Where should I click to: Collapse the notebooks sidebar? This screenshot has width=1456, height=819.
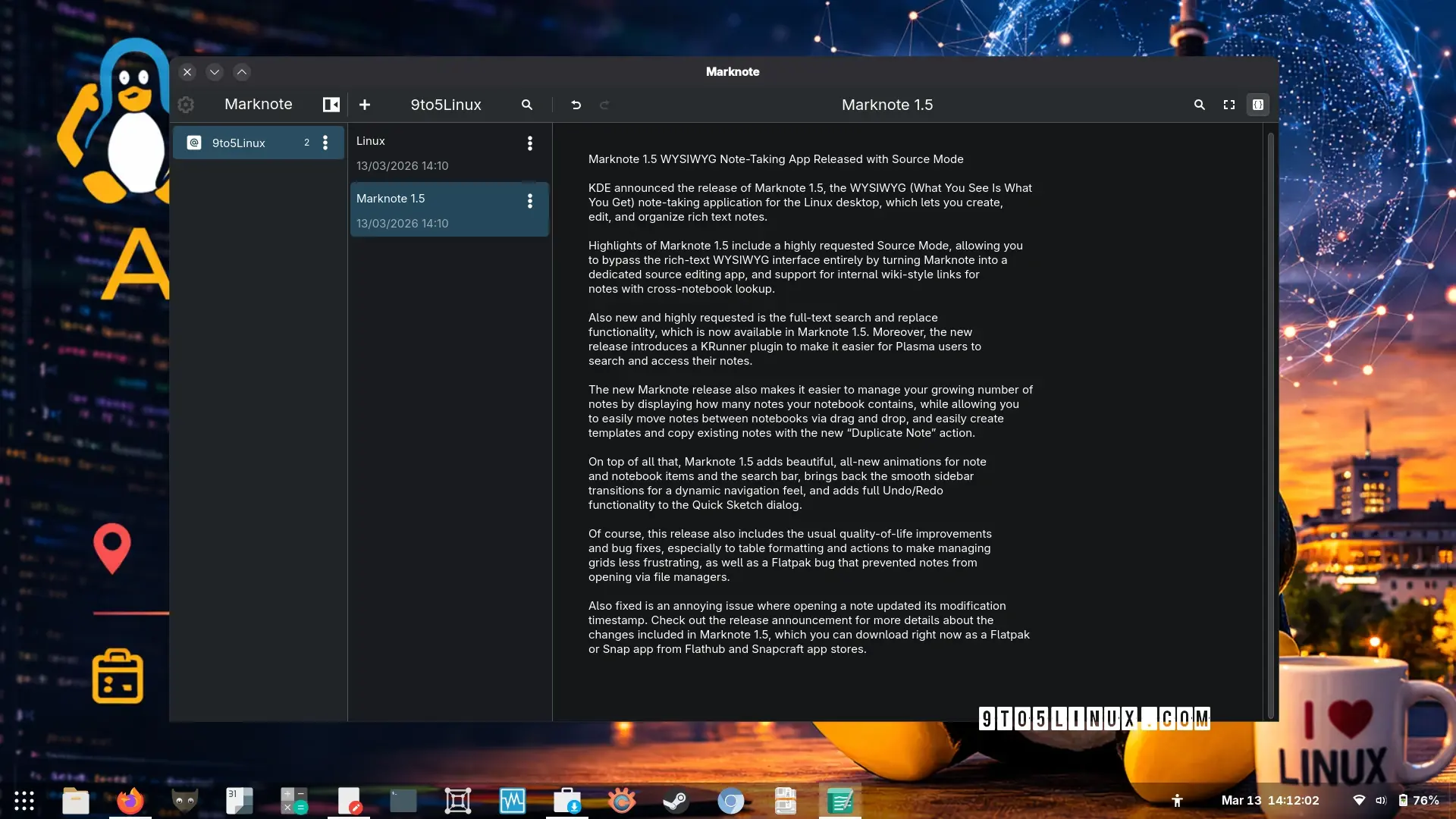(x=331, y=105)
